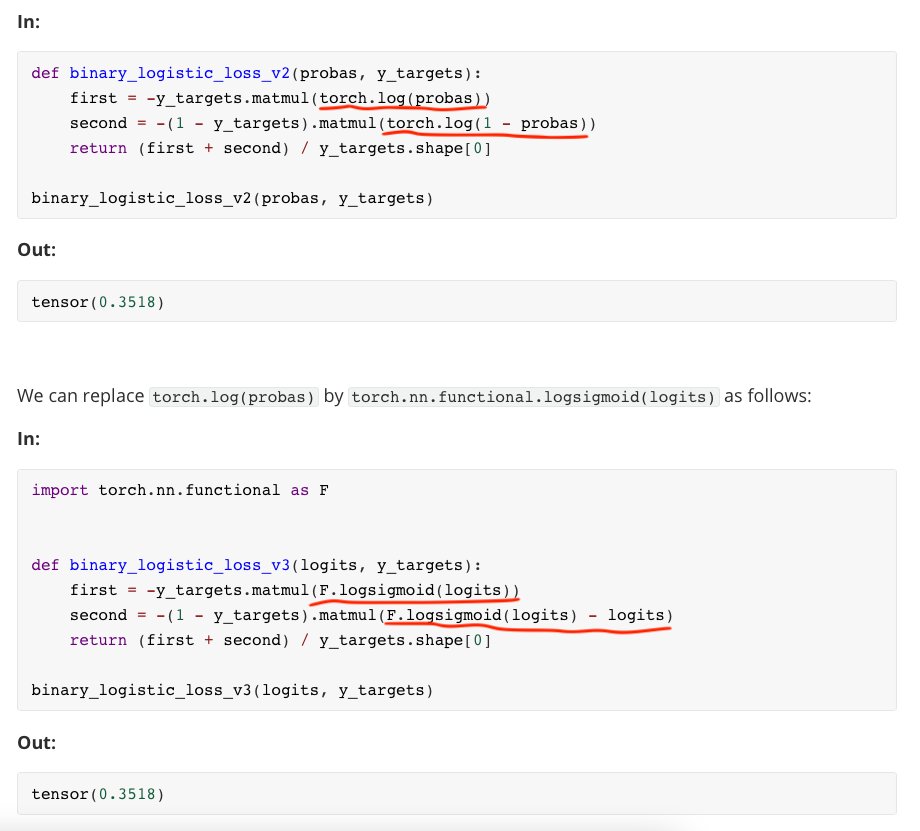Click 'import torch.nn.functional as F' line
Screen dimensions: 920x831
180,490
